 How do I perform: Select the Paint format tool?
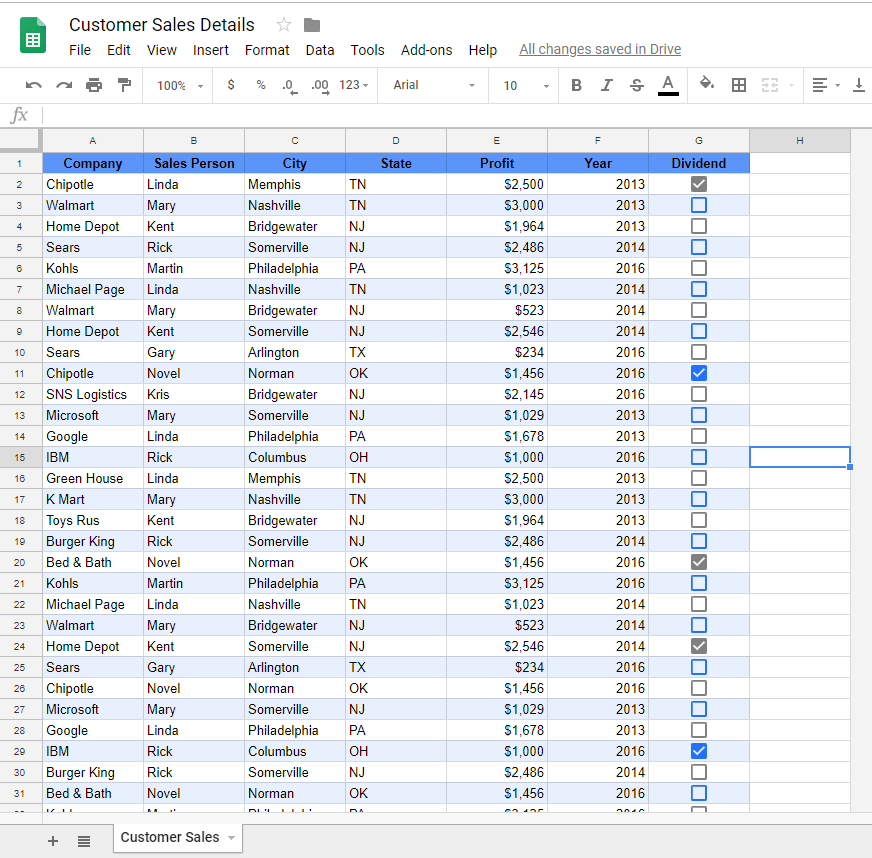124,85
